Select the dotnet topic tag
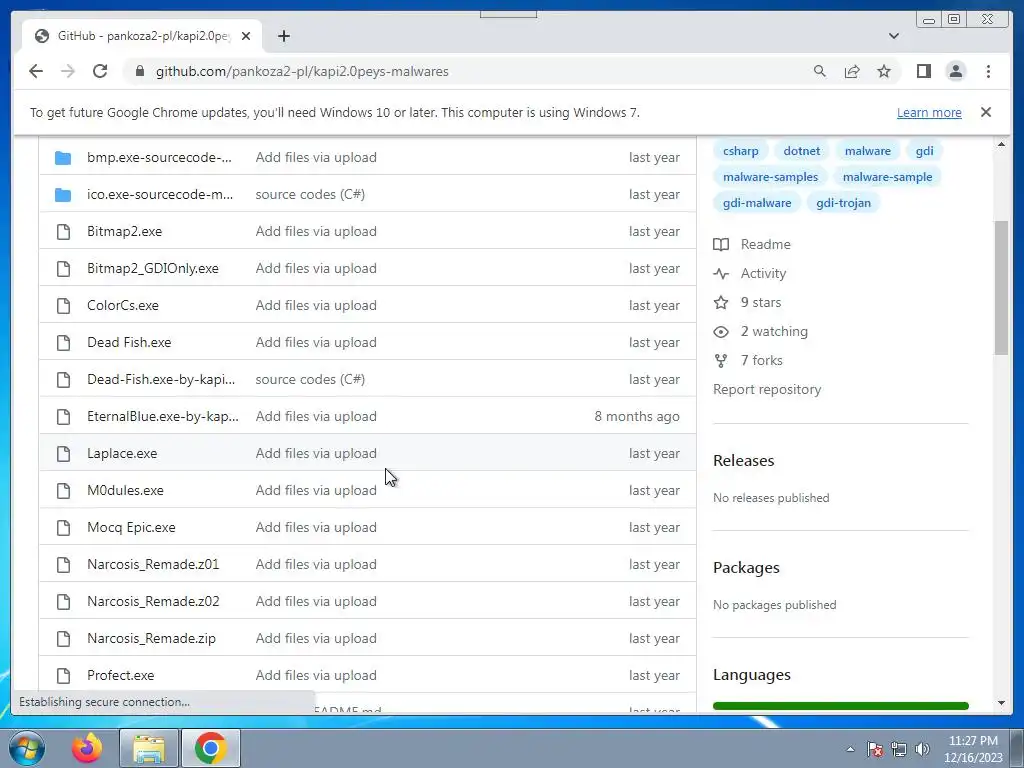Viewport: 1024px width, 768px height. click(x=801, y=151)
